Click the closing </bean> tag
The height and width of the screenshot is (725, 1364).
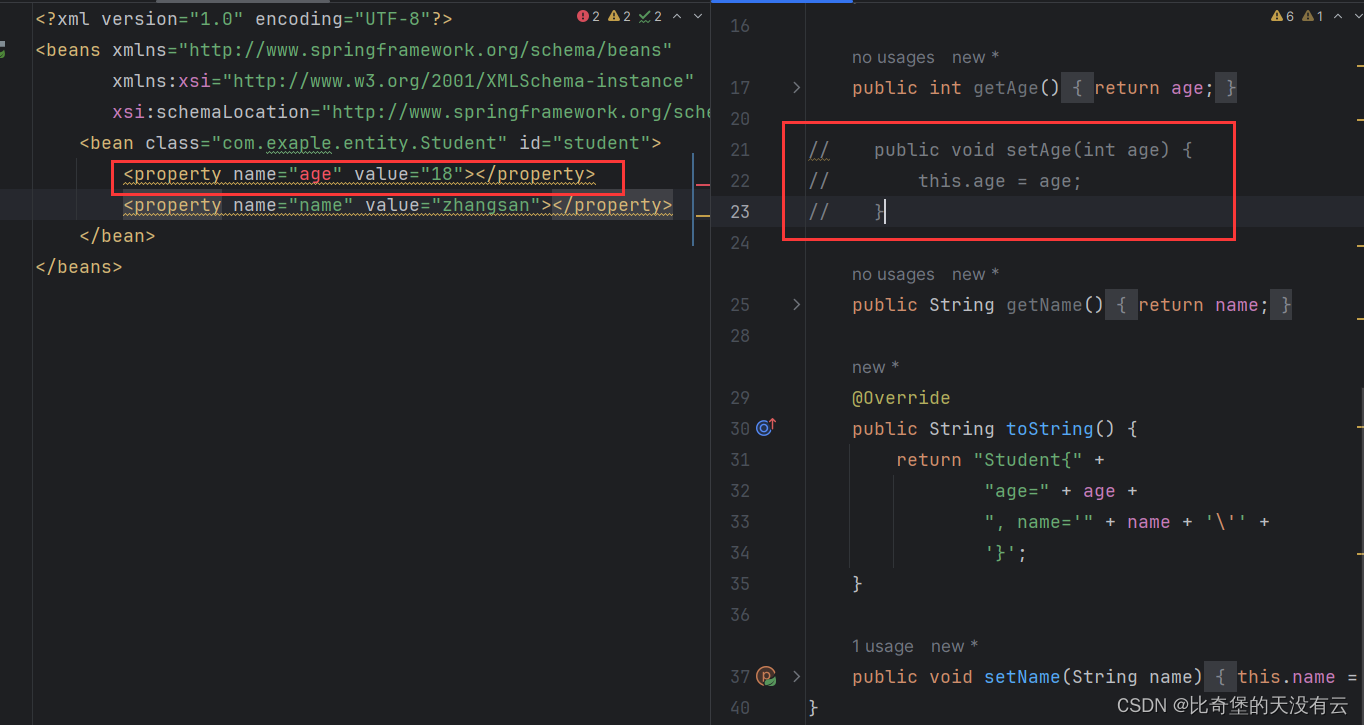click(117, 236)
